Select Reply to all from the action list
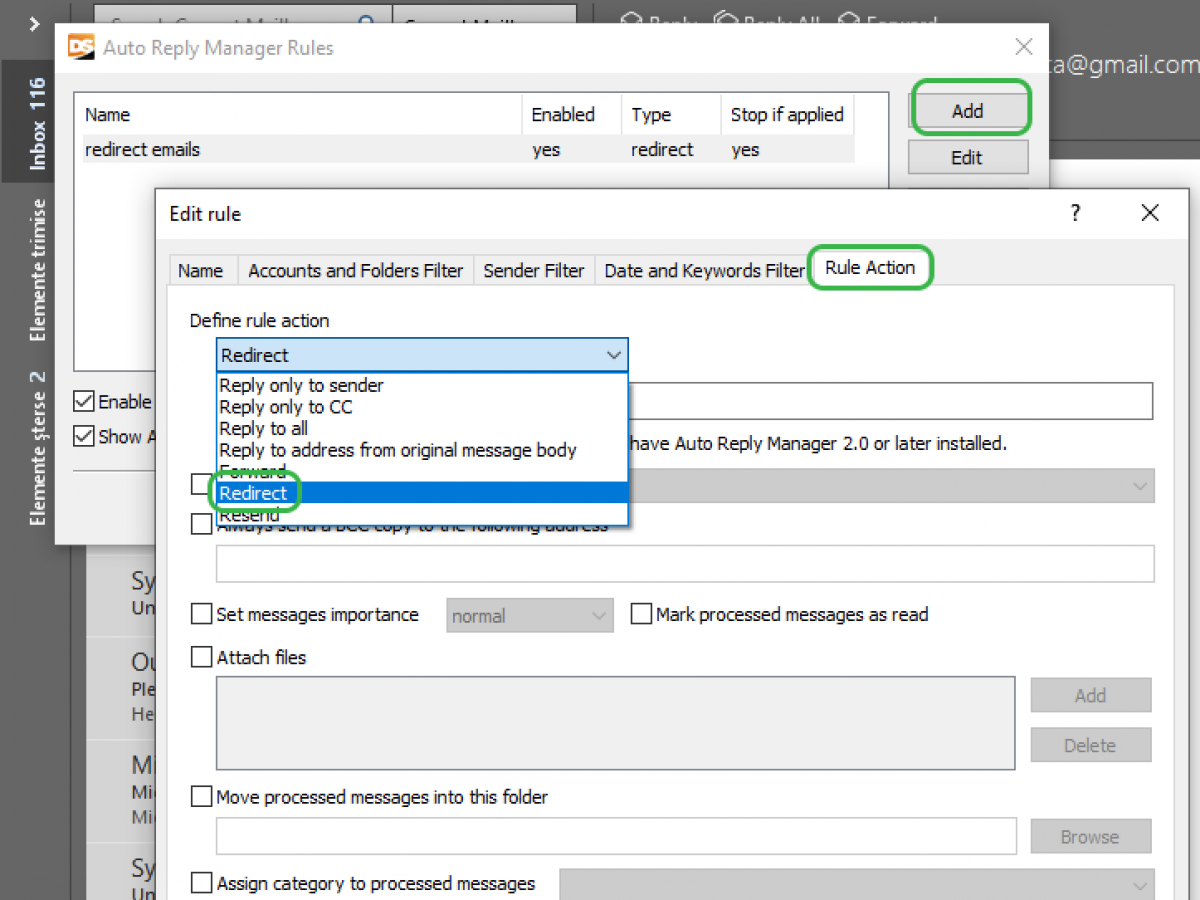 click(x=263, y=428)
